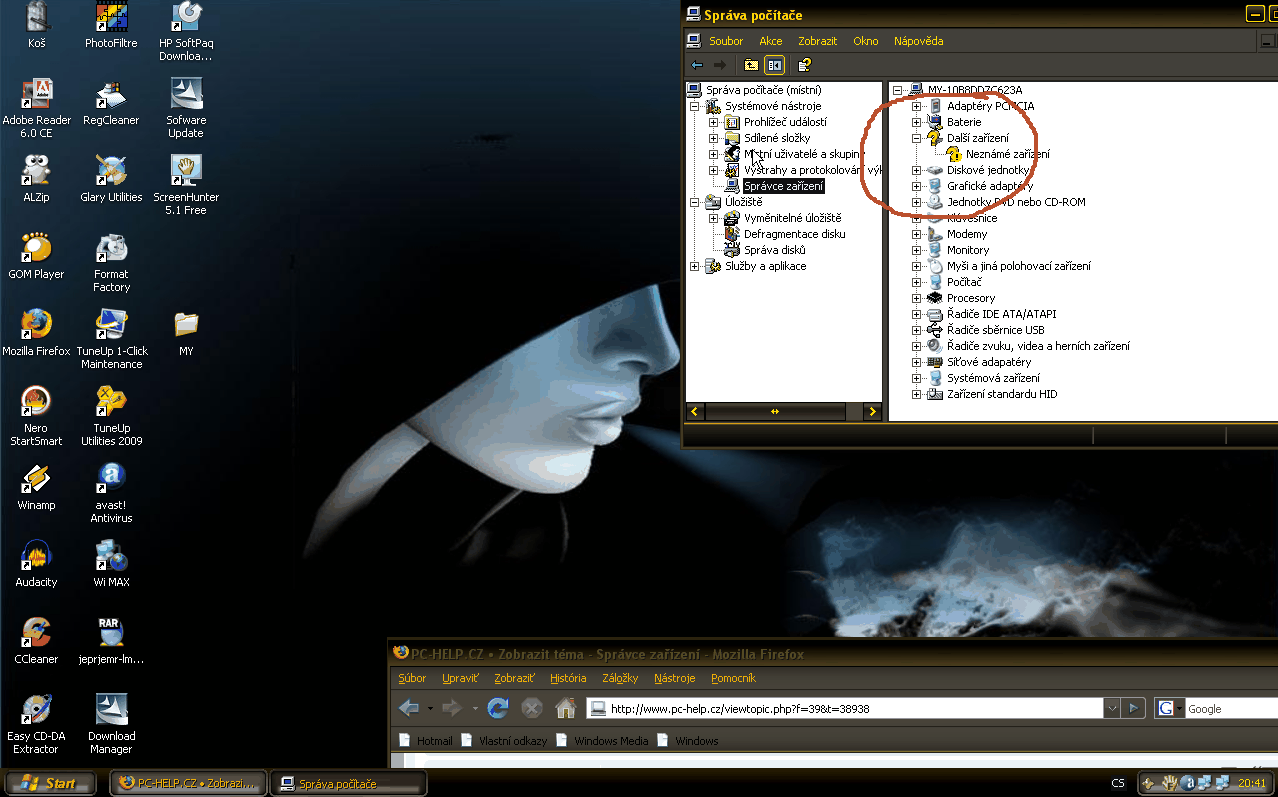Expand the Služby a aplikace tree node
Image resolution: width=1278 pixels, height=797 pixels.
[695, 266]
